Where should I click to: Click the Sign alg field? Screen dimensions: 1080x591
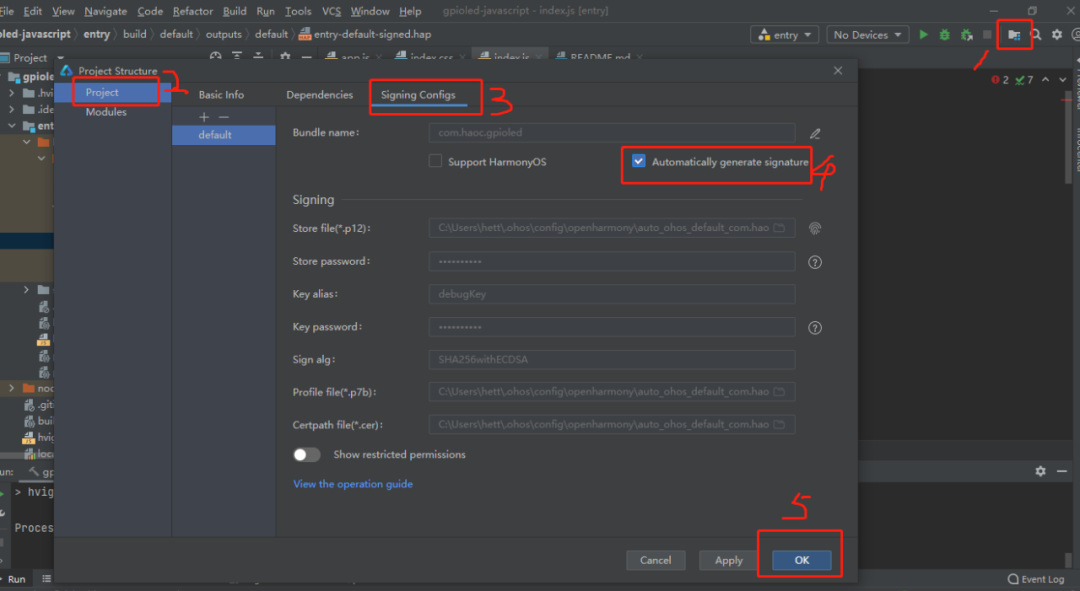612,360
